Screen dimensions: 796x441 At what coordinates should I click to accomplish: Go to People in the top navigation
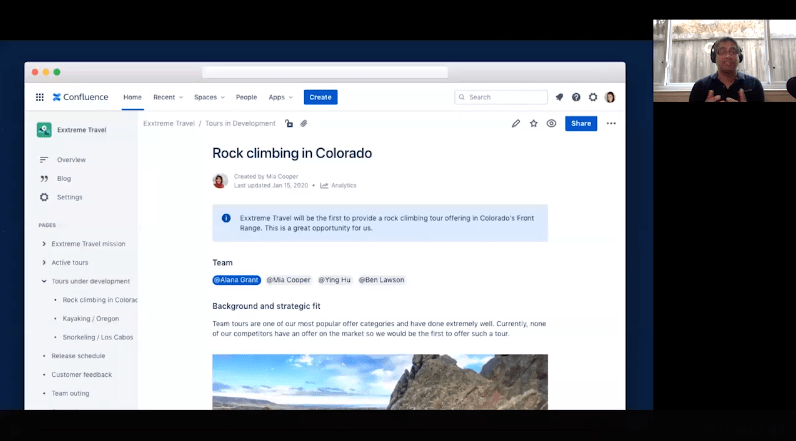coord(246,97)
